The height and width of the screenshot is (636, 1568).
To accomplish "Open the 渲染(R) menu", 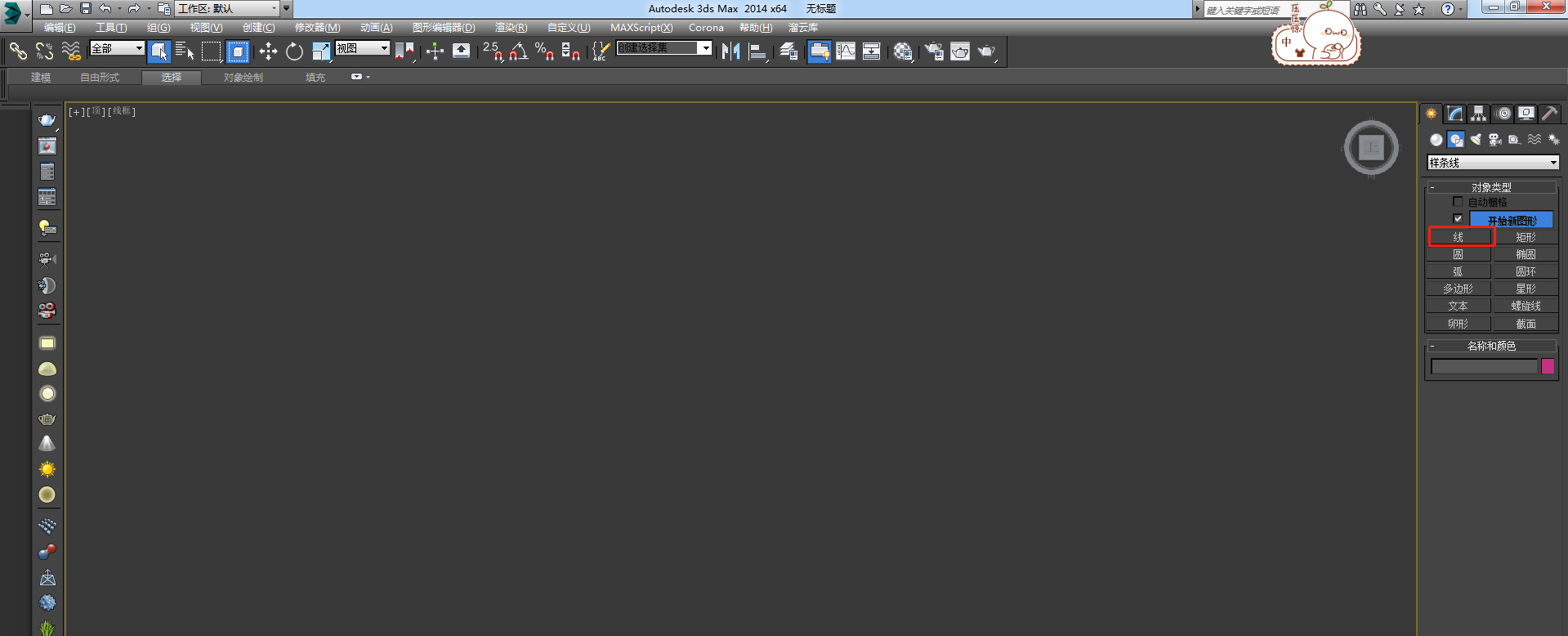I will click(511, 28).
